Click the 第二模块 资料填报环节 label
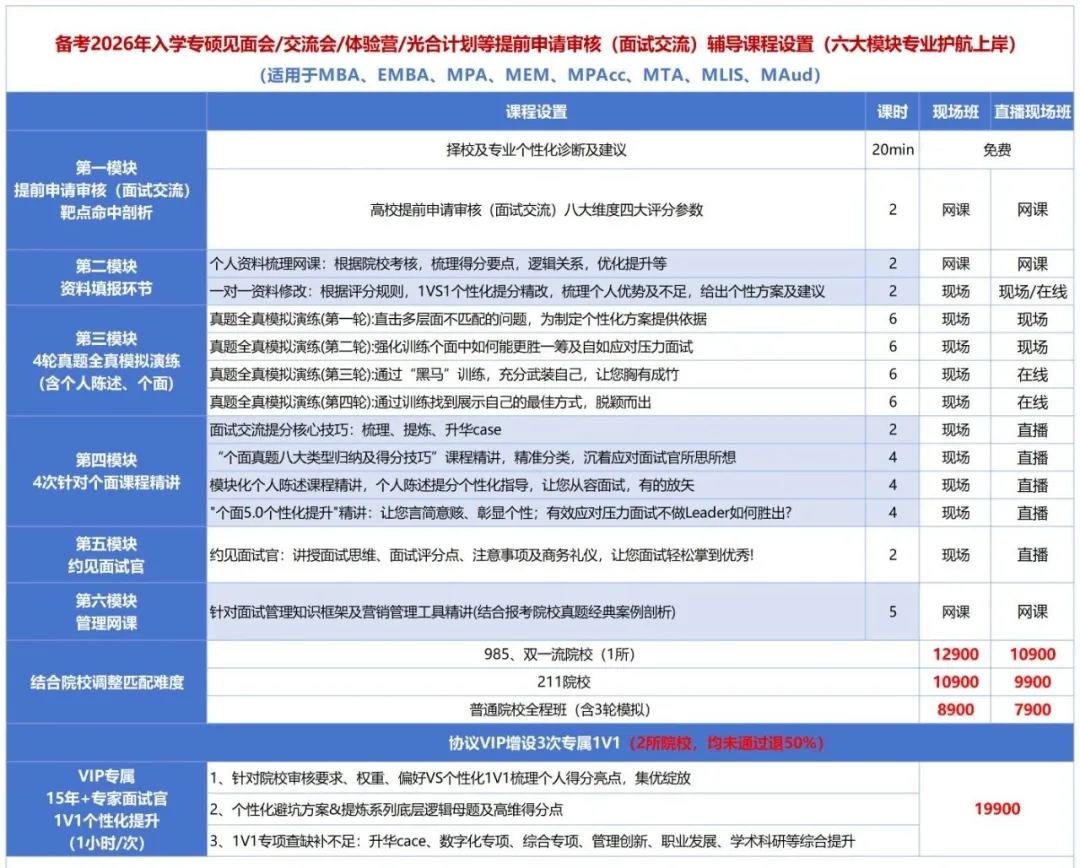 point(105,277)
